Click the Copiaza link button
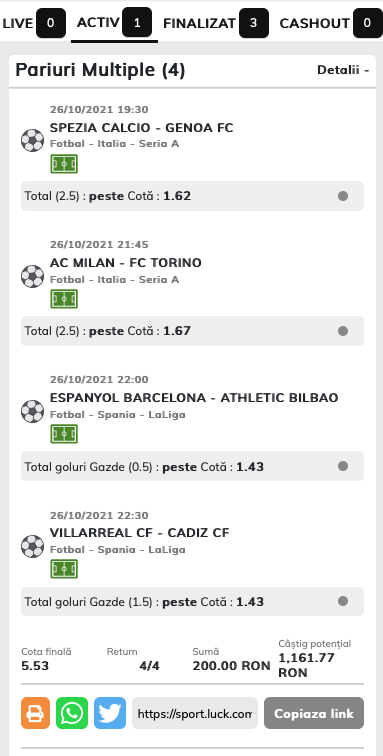The image size is (383, 756). (x=314, y=713)
